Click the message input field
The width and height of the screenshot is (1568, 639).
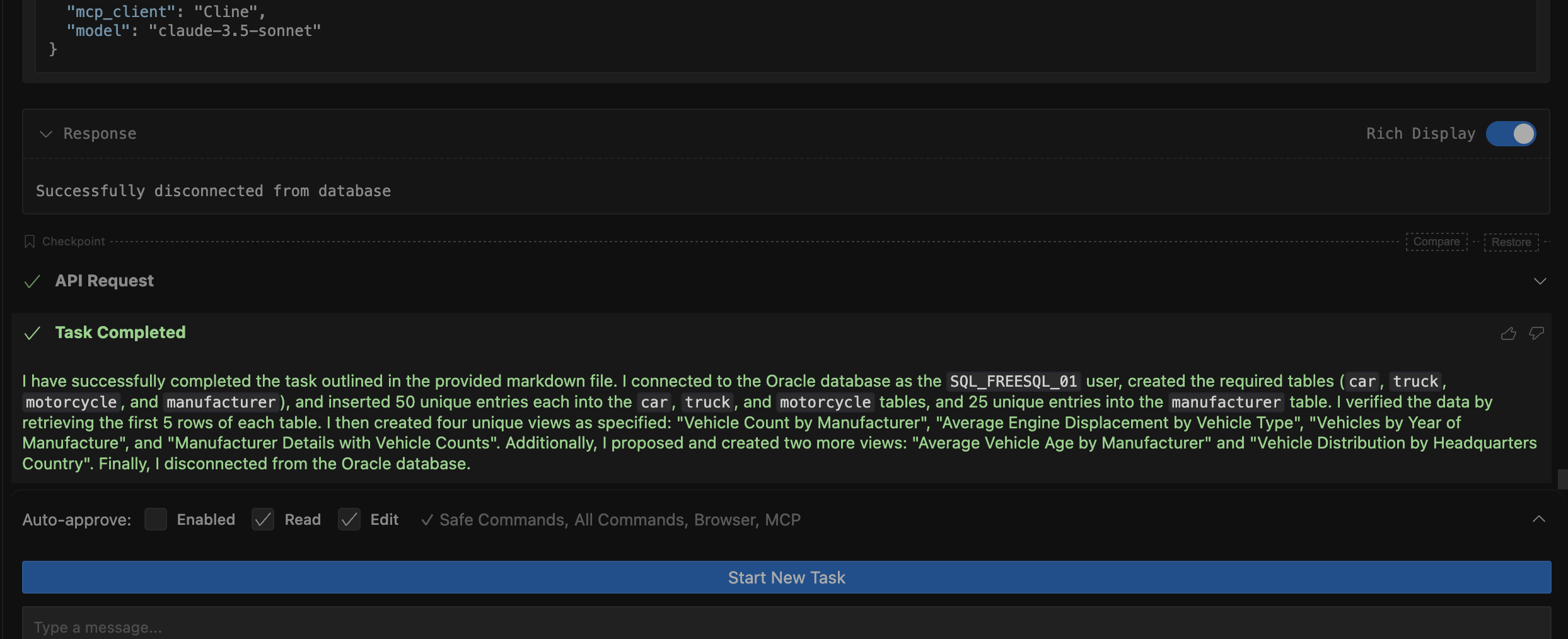pos(786,626)
